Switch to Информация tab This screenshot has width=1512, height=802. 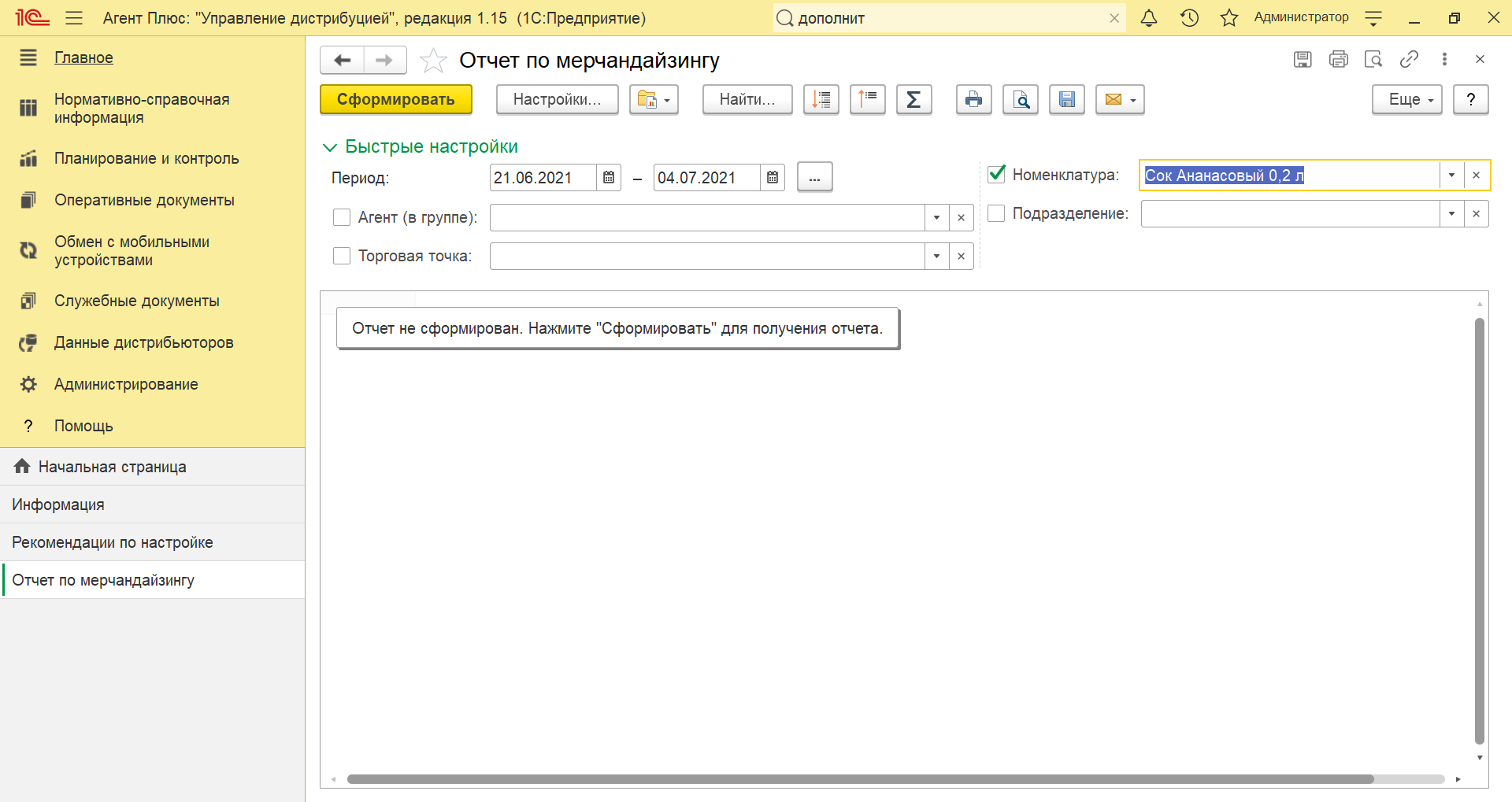tap(152, 504)
